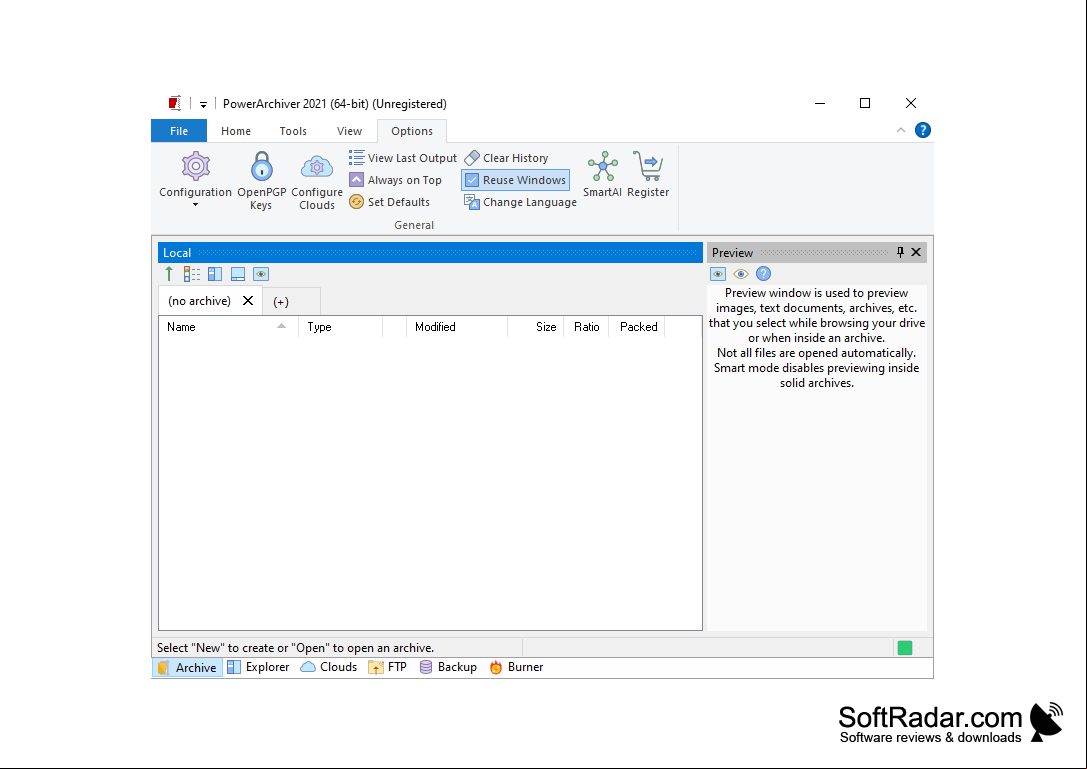Sort the list by Size column
Viewport: 1087px width, 769px height.
(x=536, y=327)
